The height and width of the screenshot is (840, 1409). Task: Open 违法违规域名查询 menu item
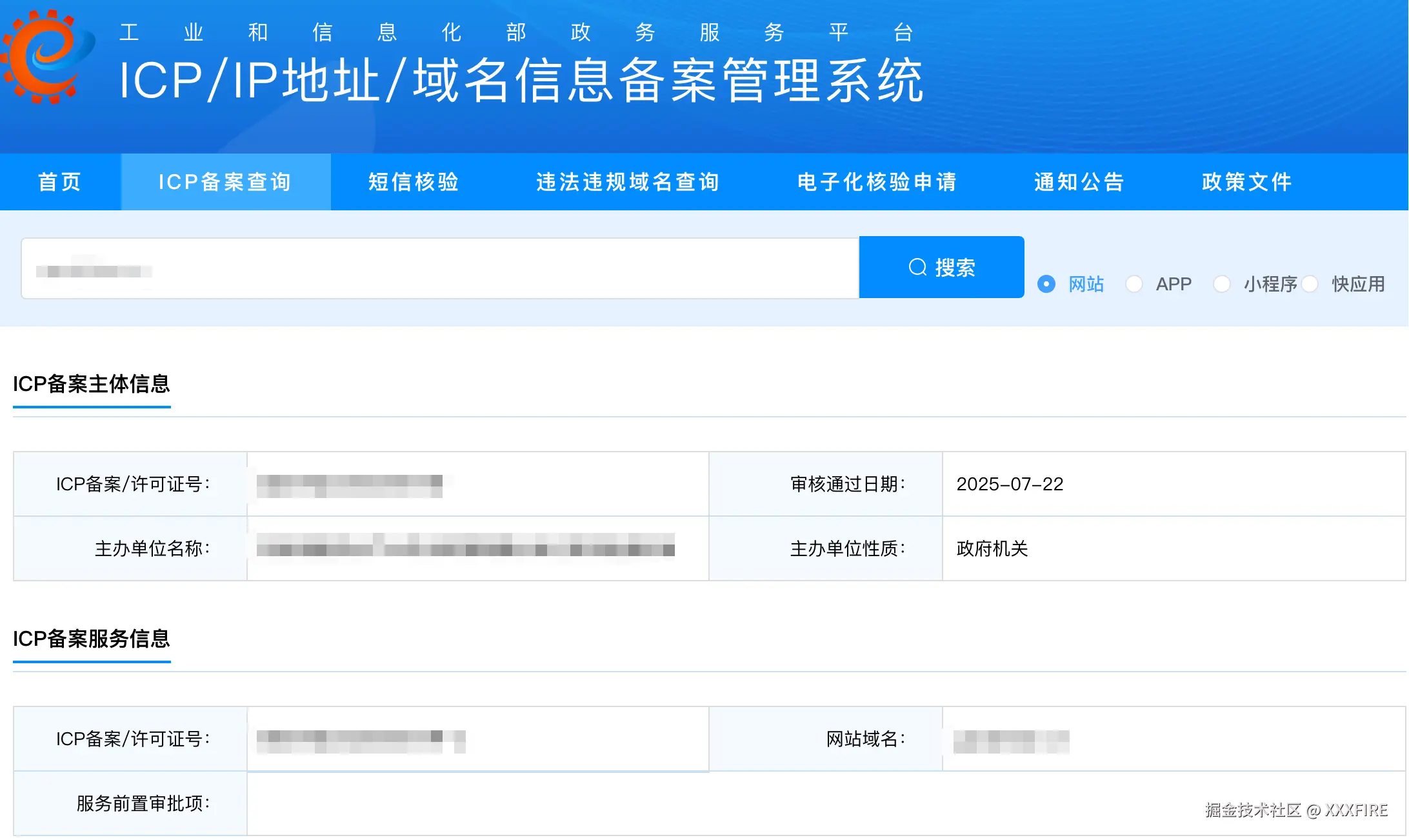(628, 182)
